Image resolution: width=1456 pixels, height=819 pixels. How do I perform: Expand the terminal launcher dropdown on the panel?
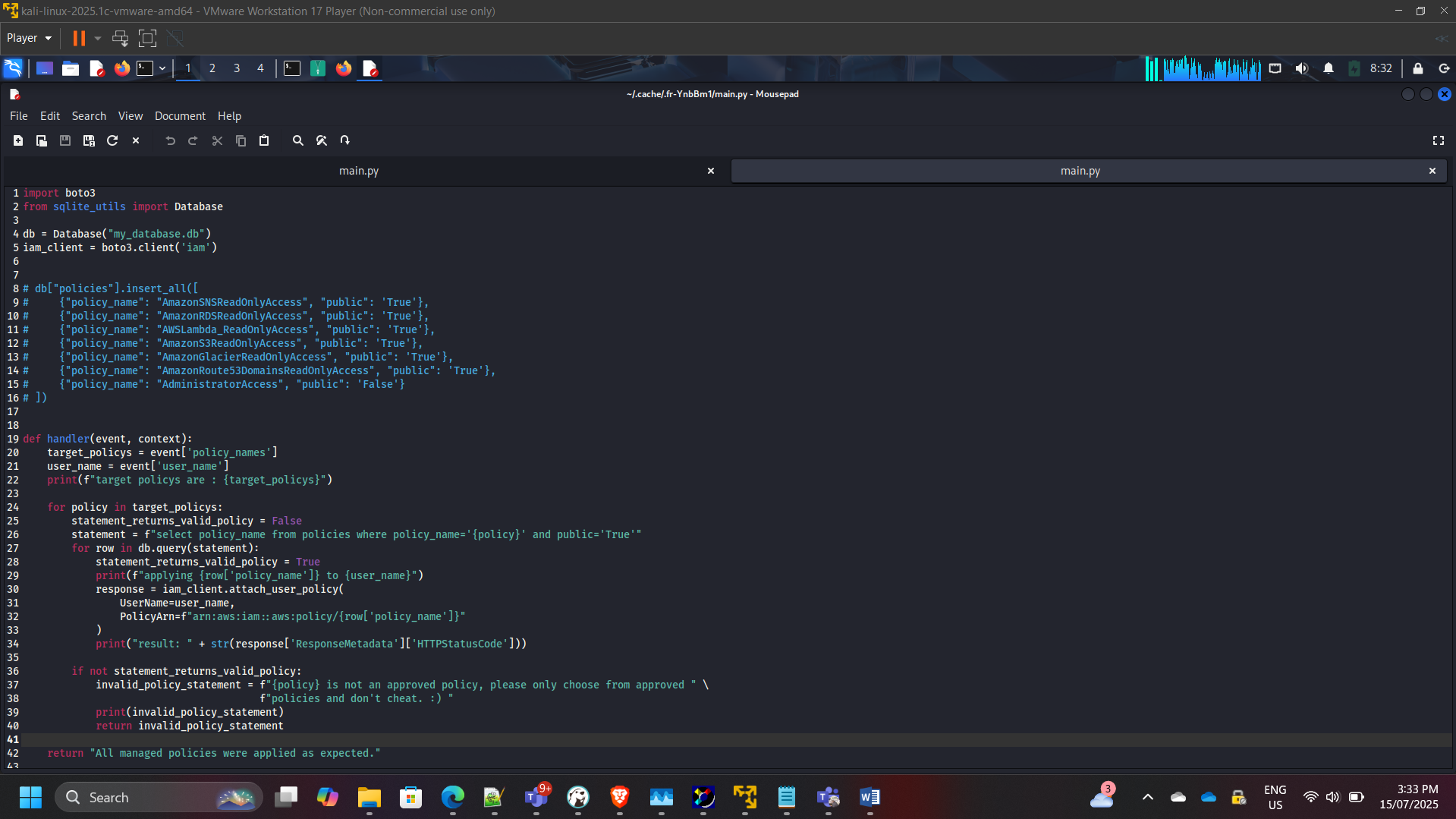click(162, 68)
